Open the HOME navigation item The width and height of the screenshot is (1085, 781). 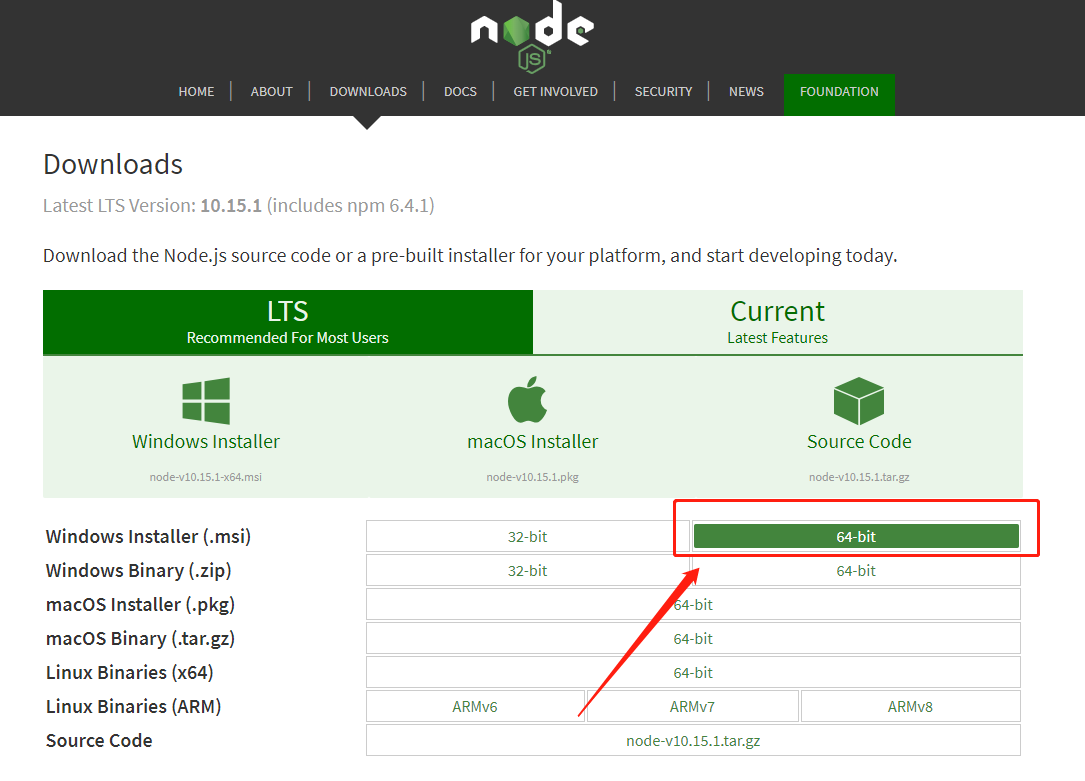coord(197,91)
